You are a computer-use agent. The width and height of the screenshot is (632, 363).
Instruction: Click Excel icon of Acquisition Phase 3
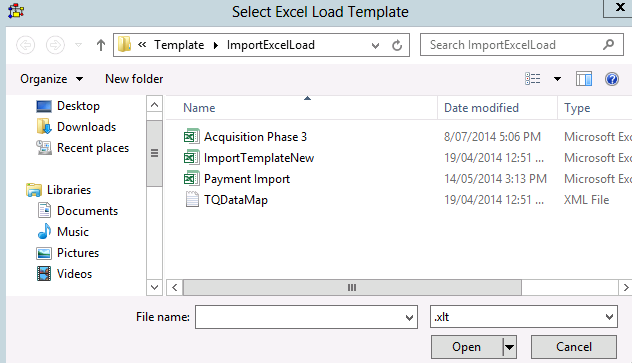click(x=191, y=137)
